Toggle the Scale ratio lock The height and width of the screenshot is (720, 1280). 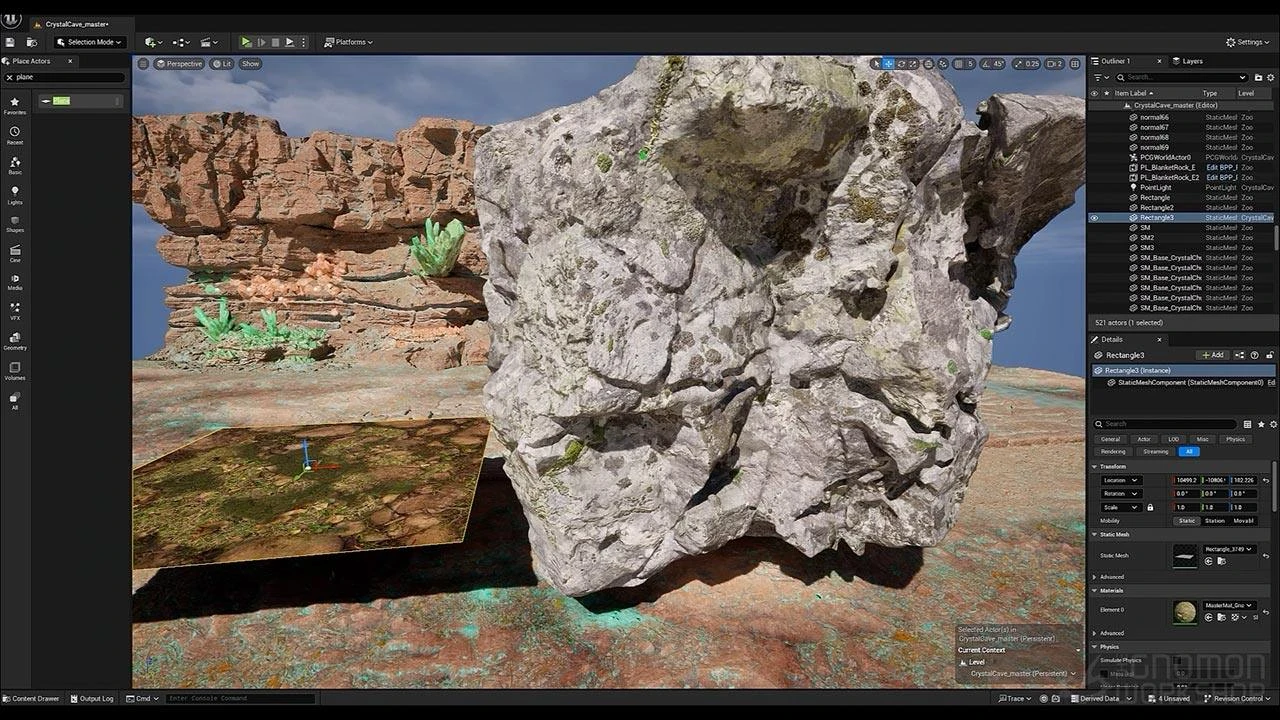click(x=1150, y=507)
